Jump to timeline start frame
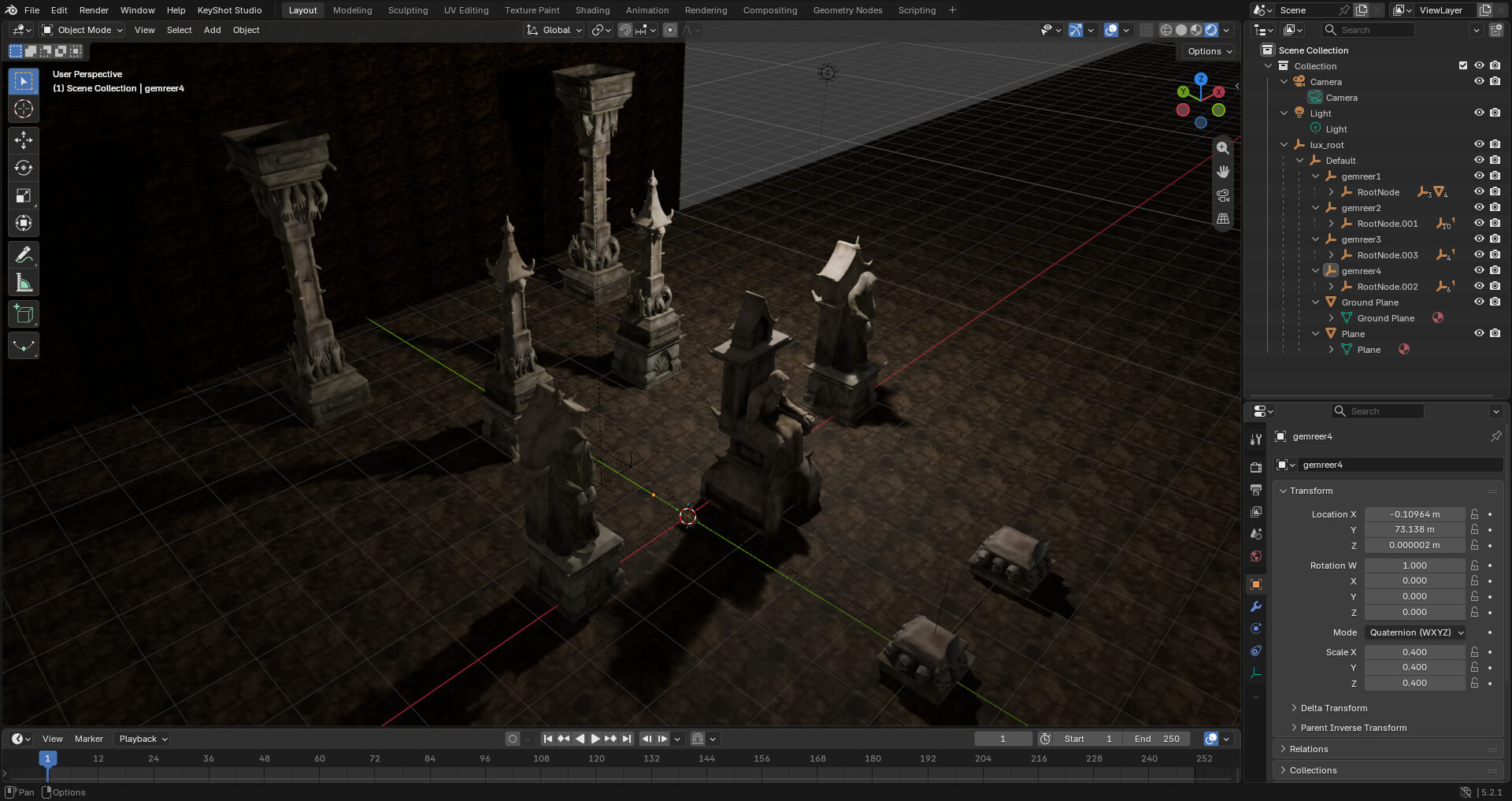Image resolution: width=1512 pixels, height=801 pixels. click(548, 739)
